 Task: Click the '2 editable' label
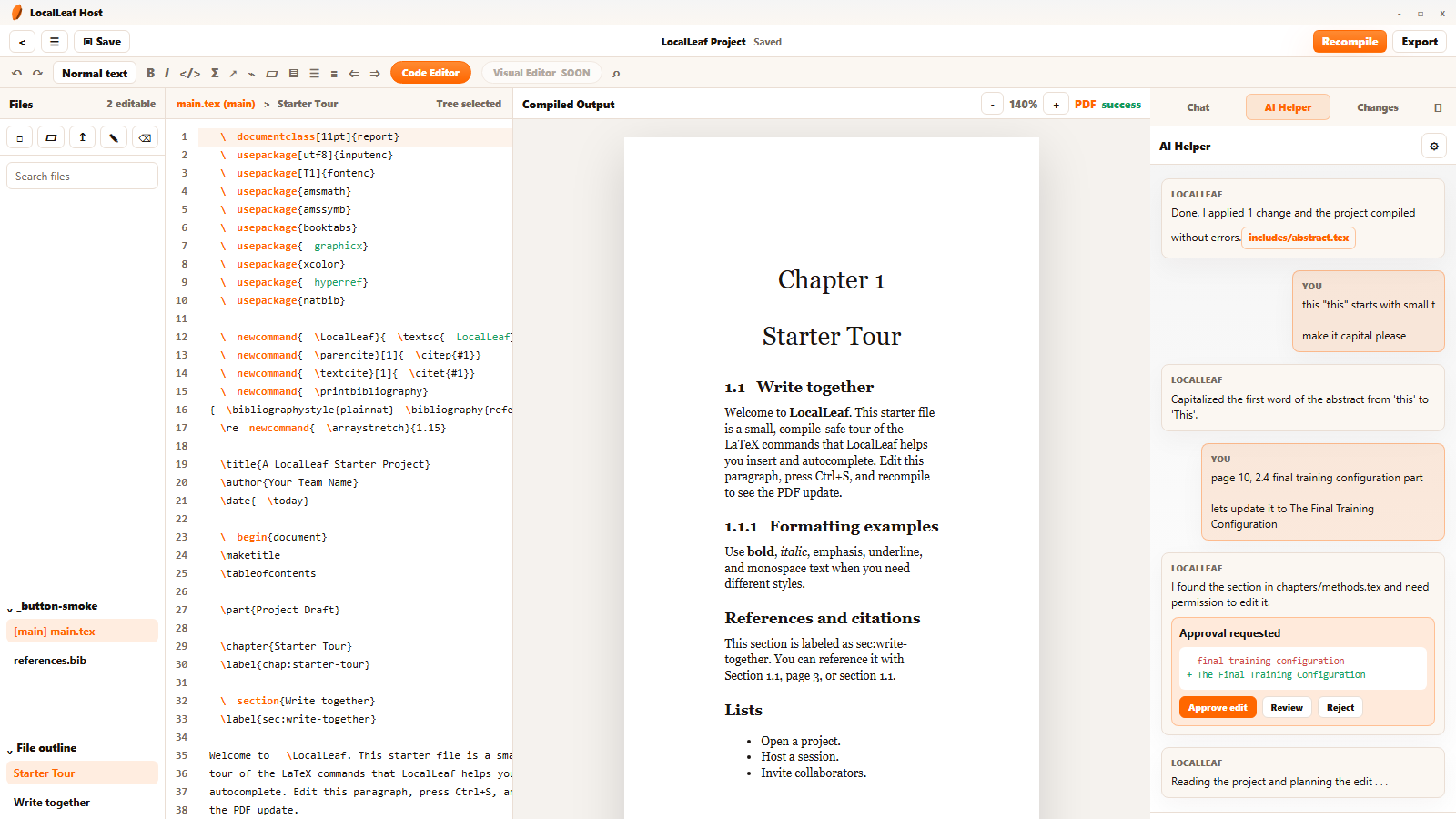click(131, 104)
